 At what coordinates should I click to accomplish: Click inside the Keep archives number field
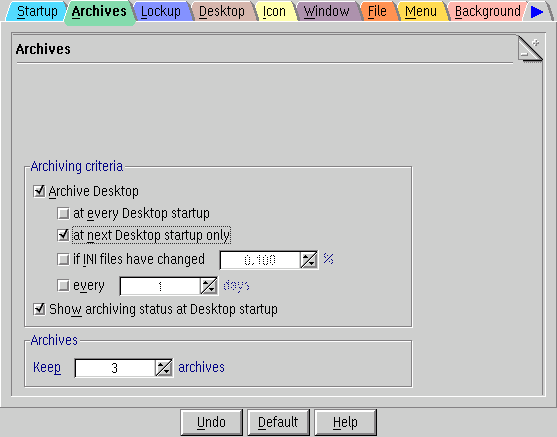coord(115,368)
